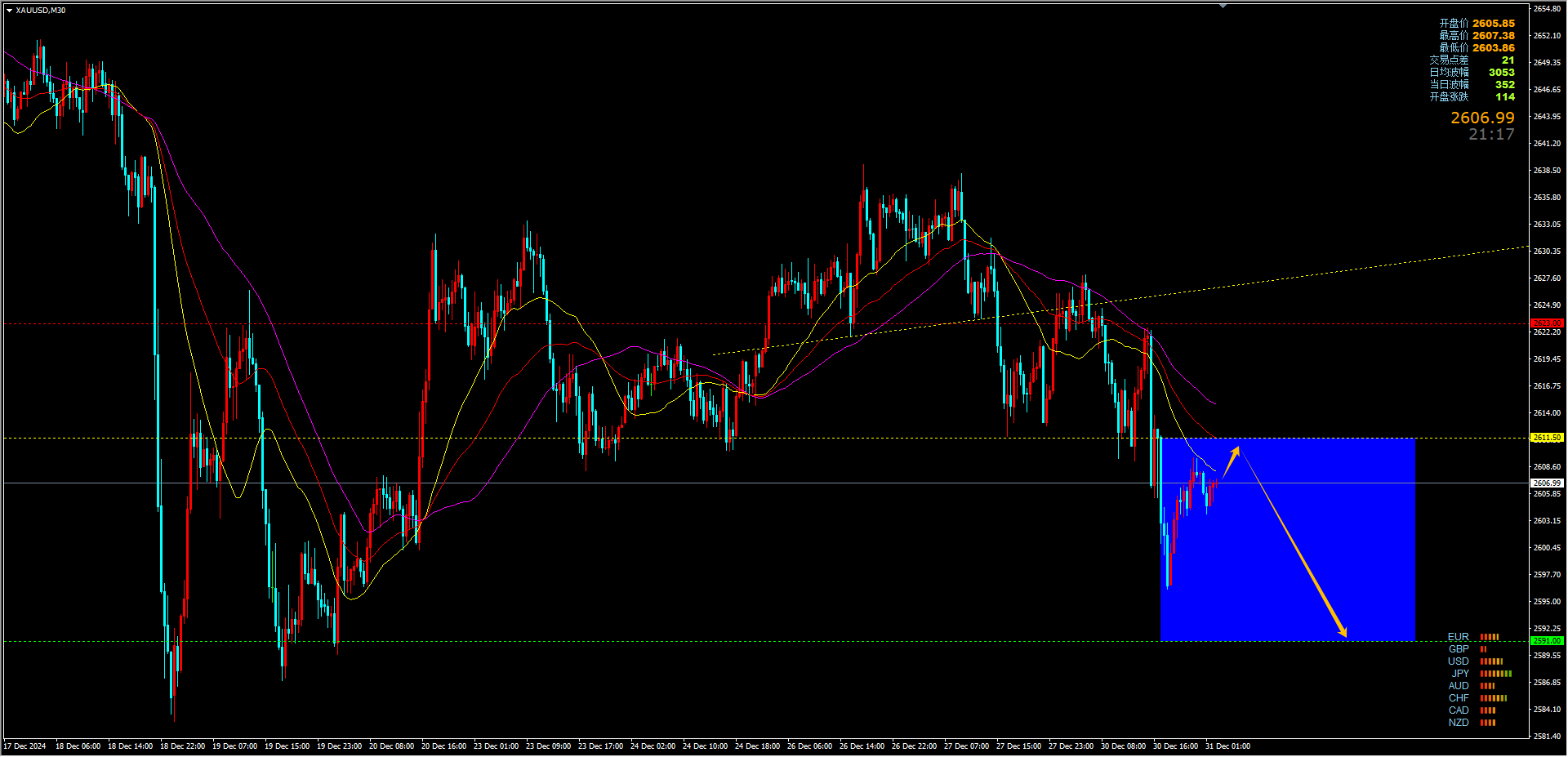Click the 19 Dec 07:00 time label
Screen dimensions: 1568x757
pos(235,746)
